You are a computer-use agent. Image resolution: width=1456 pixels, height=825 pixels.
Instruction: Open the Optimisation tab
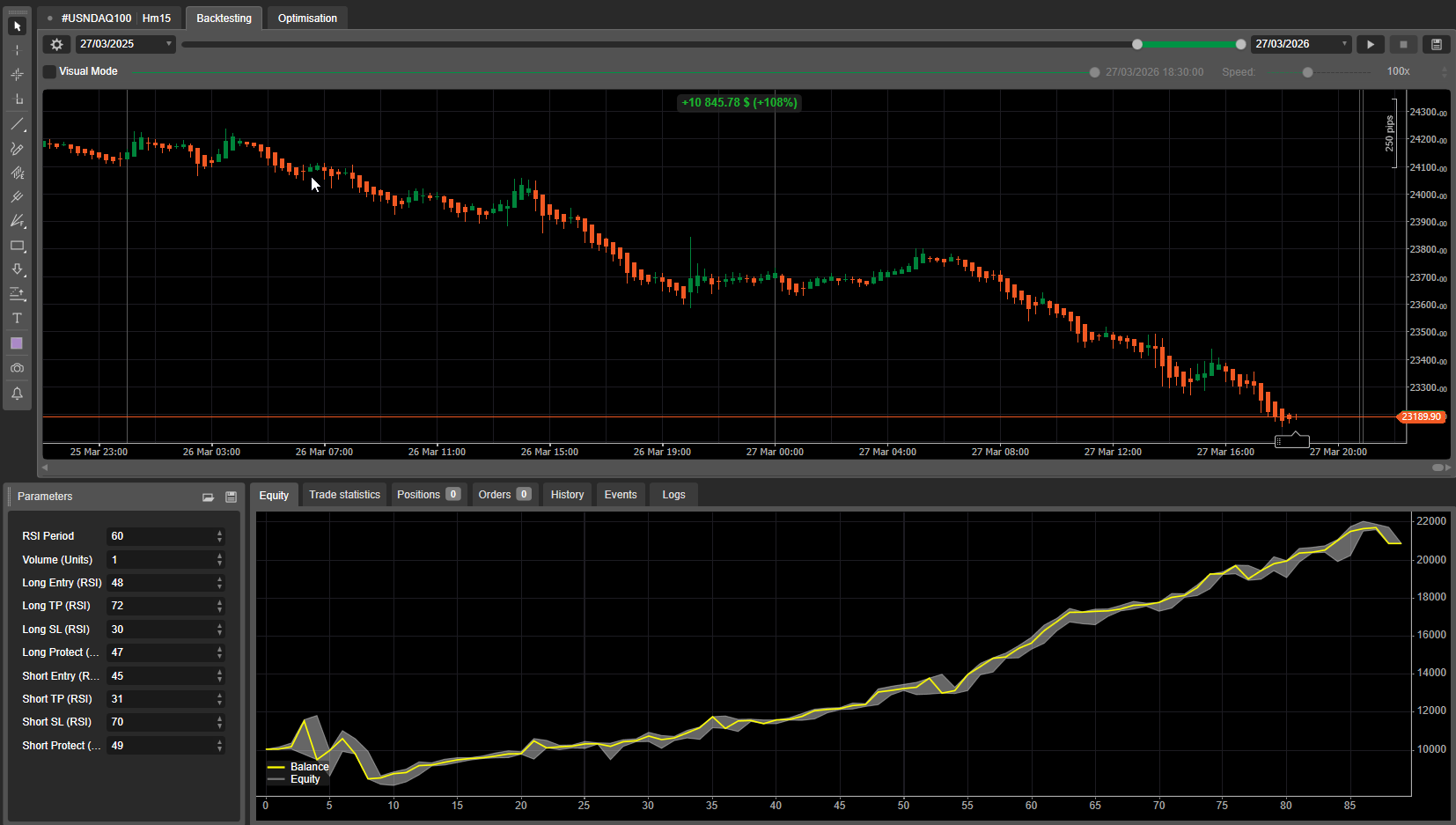(x=307, y=18)
